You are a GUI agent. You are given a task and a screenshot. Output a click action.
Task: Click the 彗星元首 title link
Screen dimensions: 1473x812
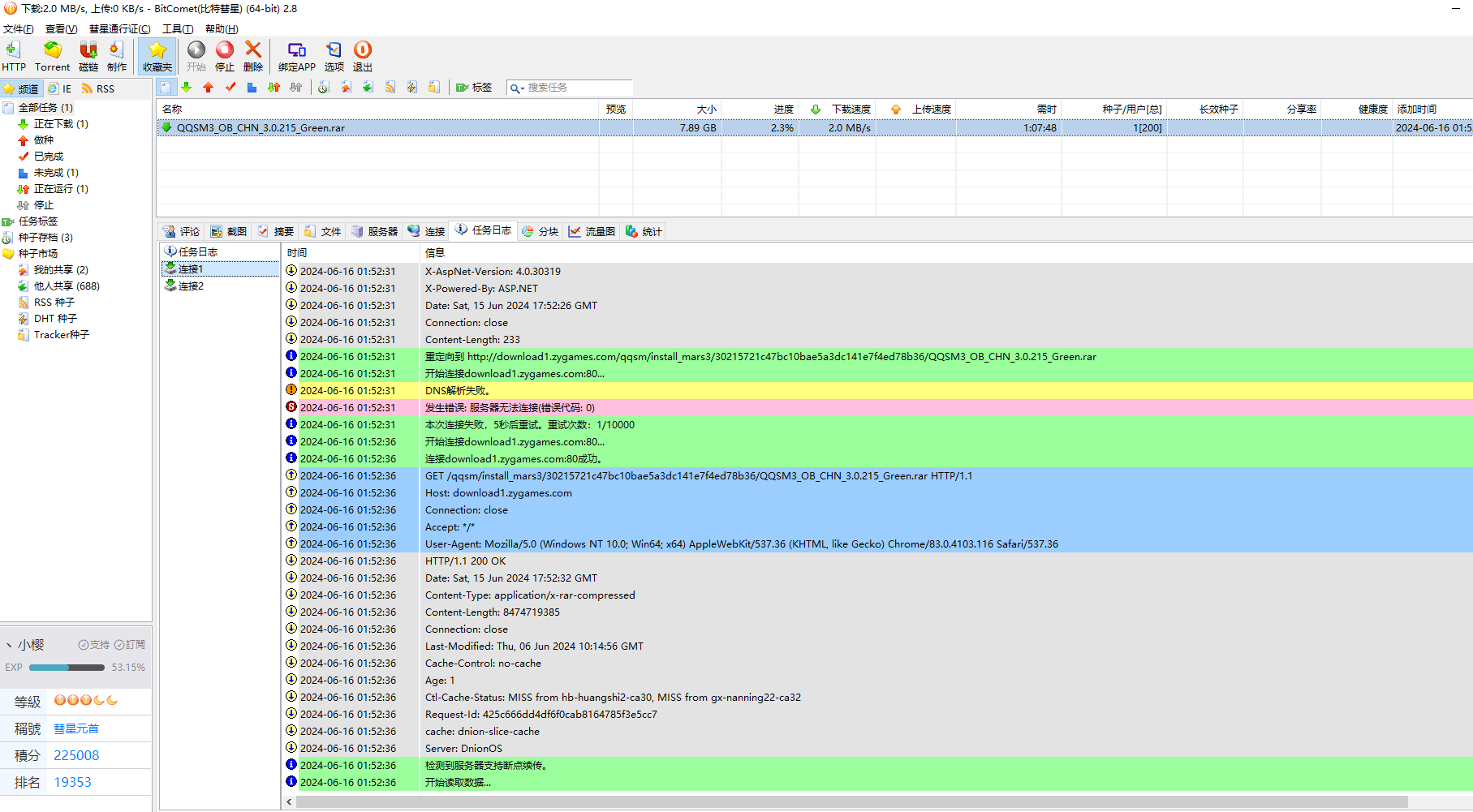[x=76, y=728]
